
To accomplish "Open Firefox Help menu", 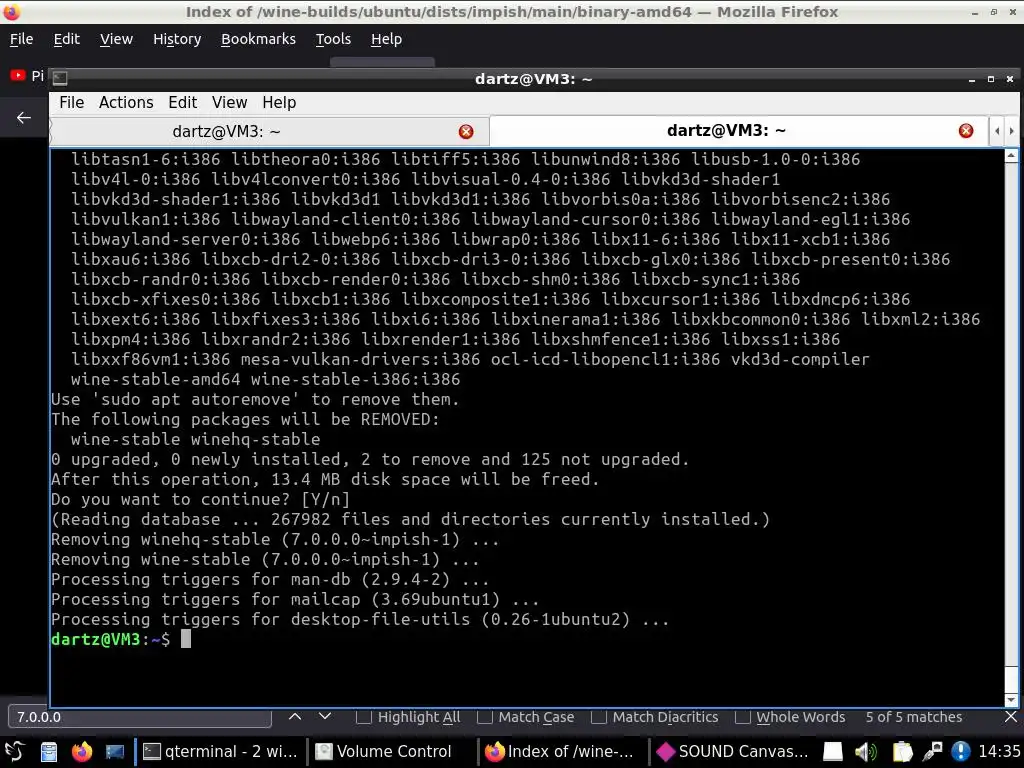I will (386, 39).
